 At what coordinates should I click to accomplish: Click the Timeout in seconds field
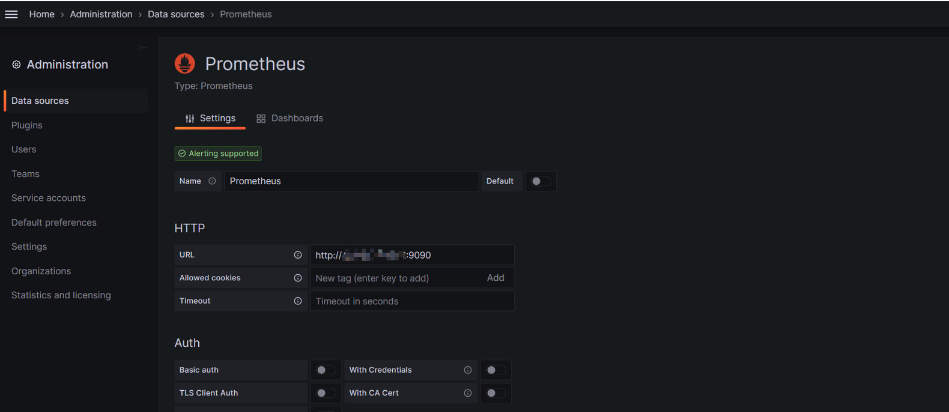[412, 301]
